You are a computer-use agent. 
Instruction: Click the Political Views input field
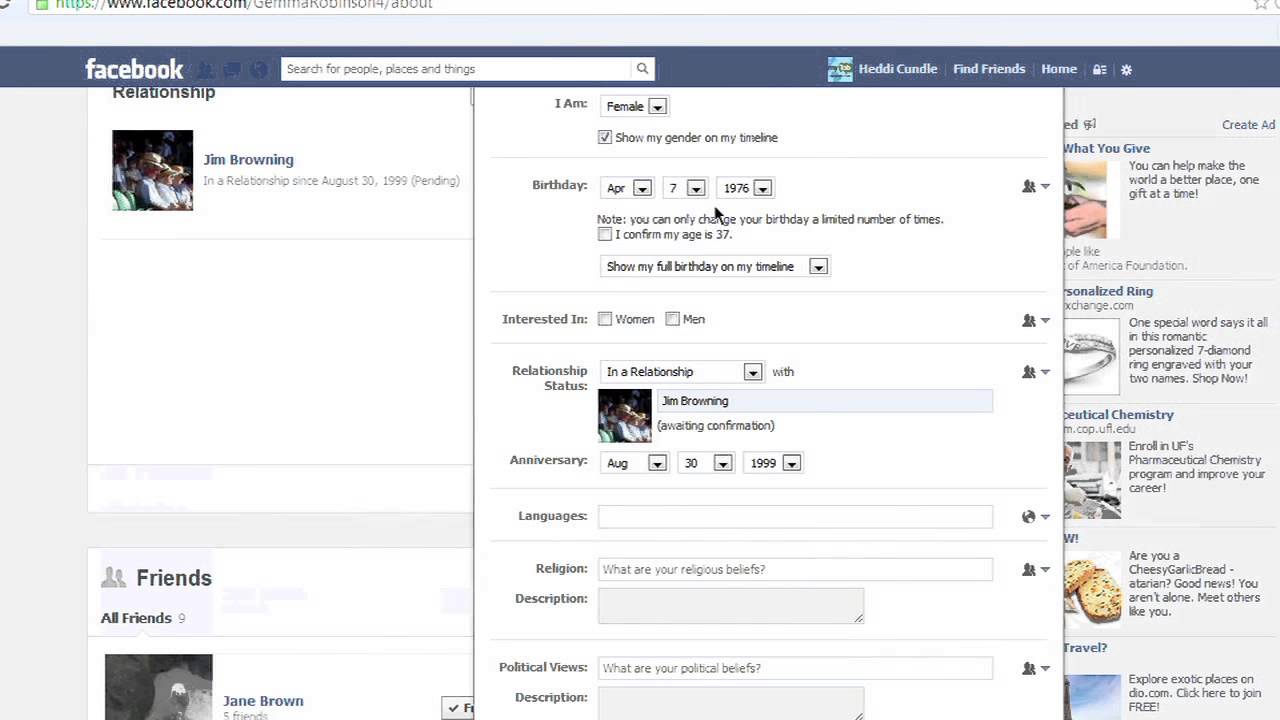(795, 668)
